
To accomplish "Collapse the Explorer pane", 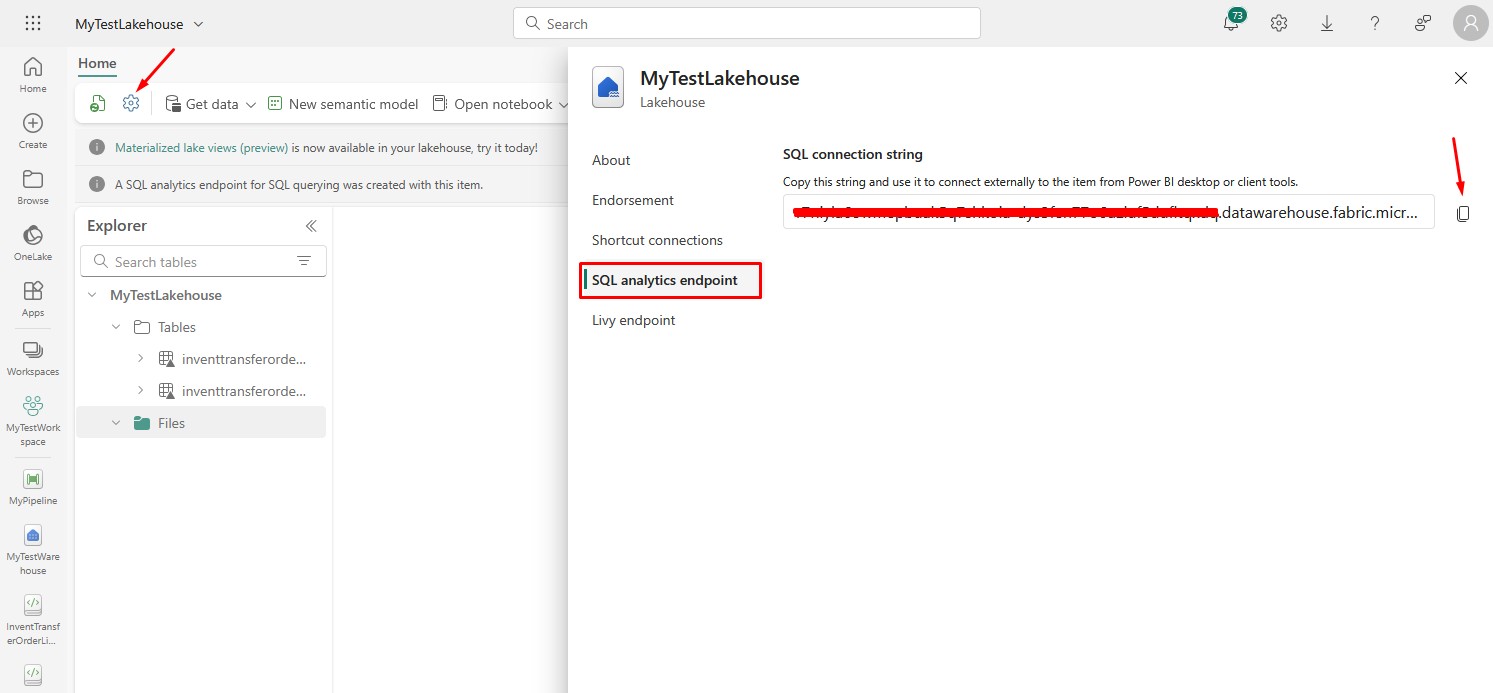I will [x=311, y=226].
